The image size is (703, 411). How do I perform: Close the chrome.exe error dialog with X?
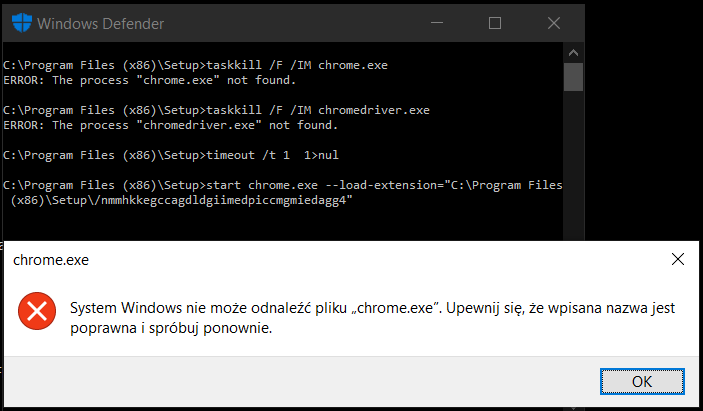coord(677,259)
